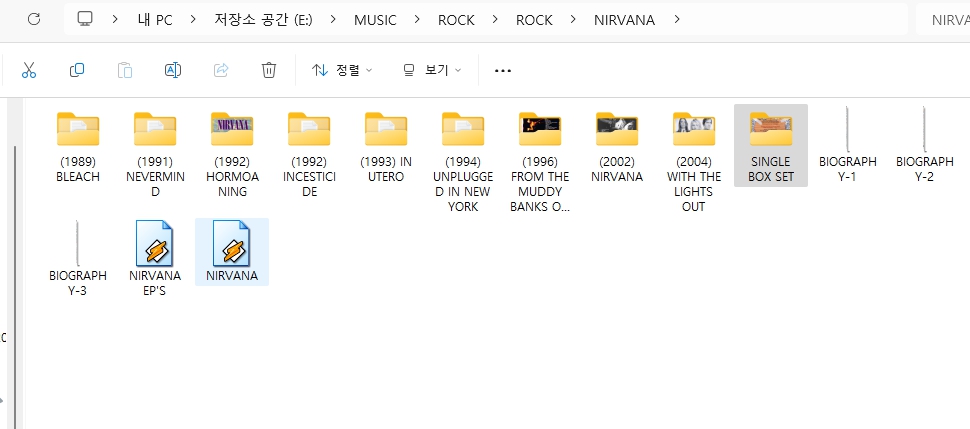Click the Rename icon in toolbar
This screenshot has width=970, height=429.
click(173, 70)
